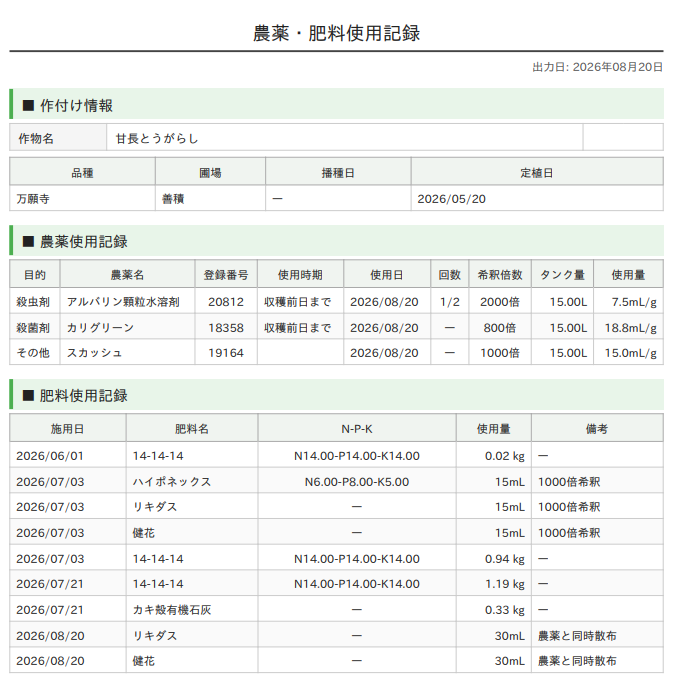Screen dimensions: 674x683
Task: Click the 施用日 column header
Action: [68, 429]
